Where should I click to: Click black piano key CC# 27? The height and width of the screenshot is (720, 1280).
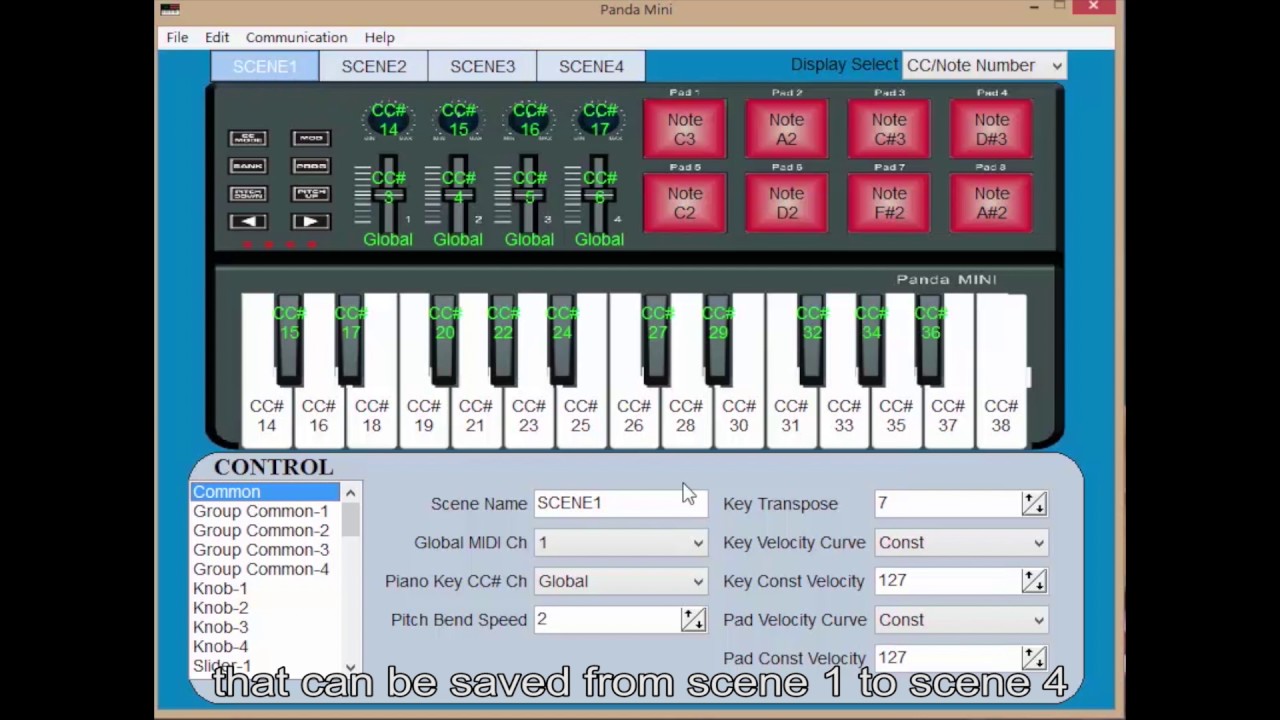(657, 338)
